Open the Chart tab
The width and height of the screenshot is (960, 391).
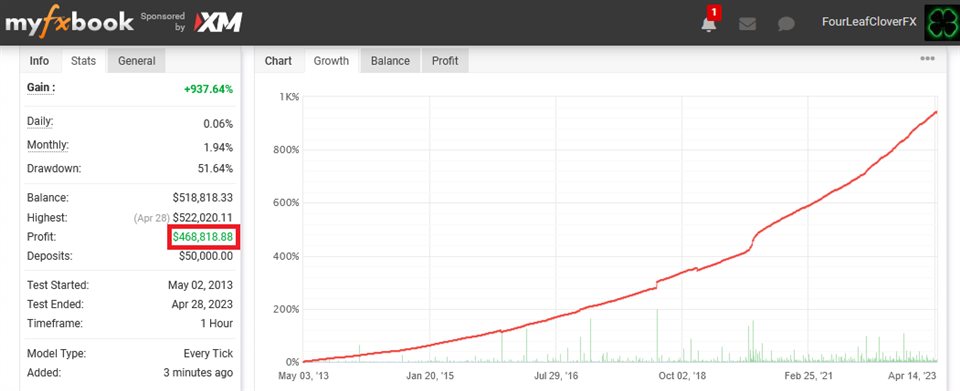(278, 61)
